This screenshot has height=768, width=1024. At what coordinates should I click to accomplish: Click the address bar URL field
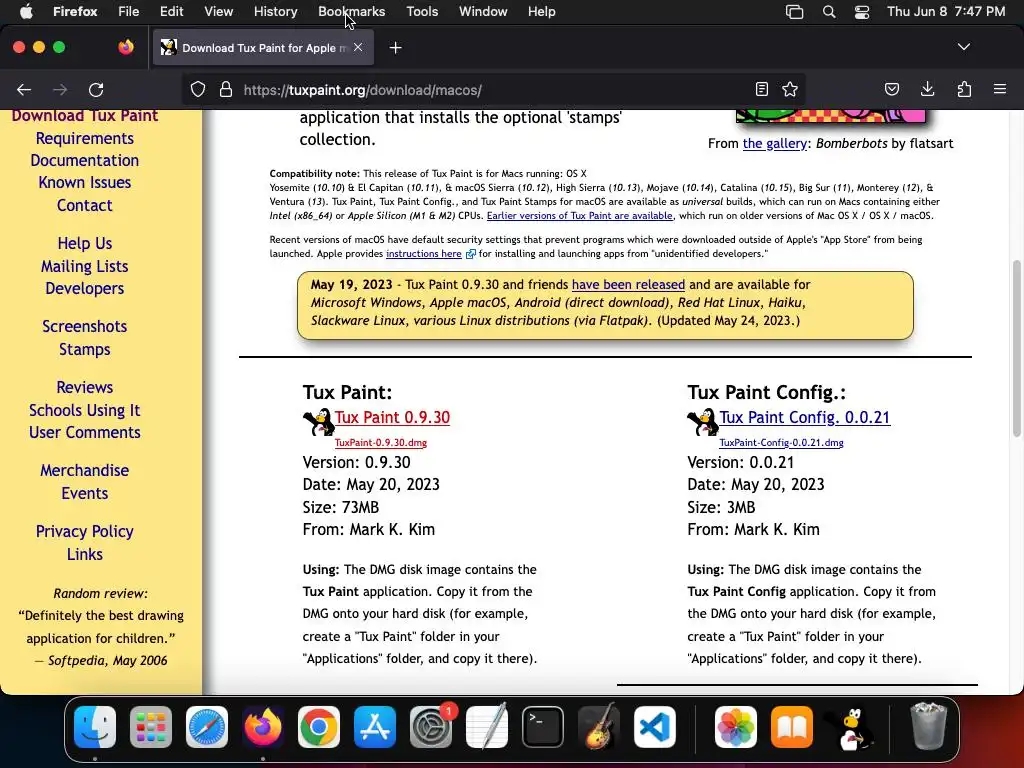pos(493,89)
